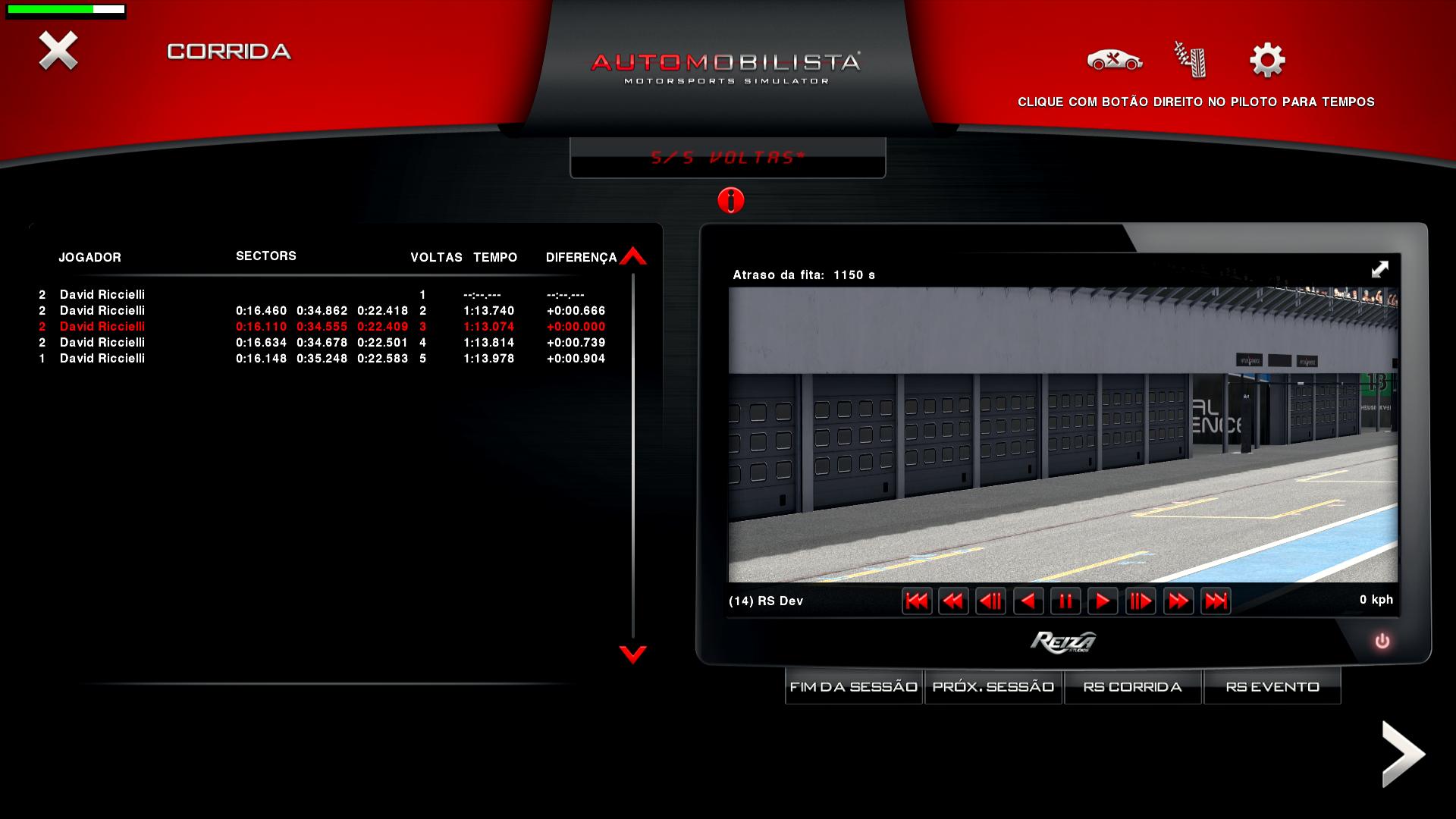Select the lap 2 row with time 1:13.740

[322, 310]
